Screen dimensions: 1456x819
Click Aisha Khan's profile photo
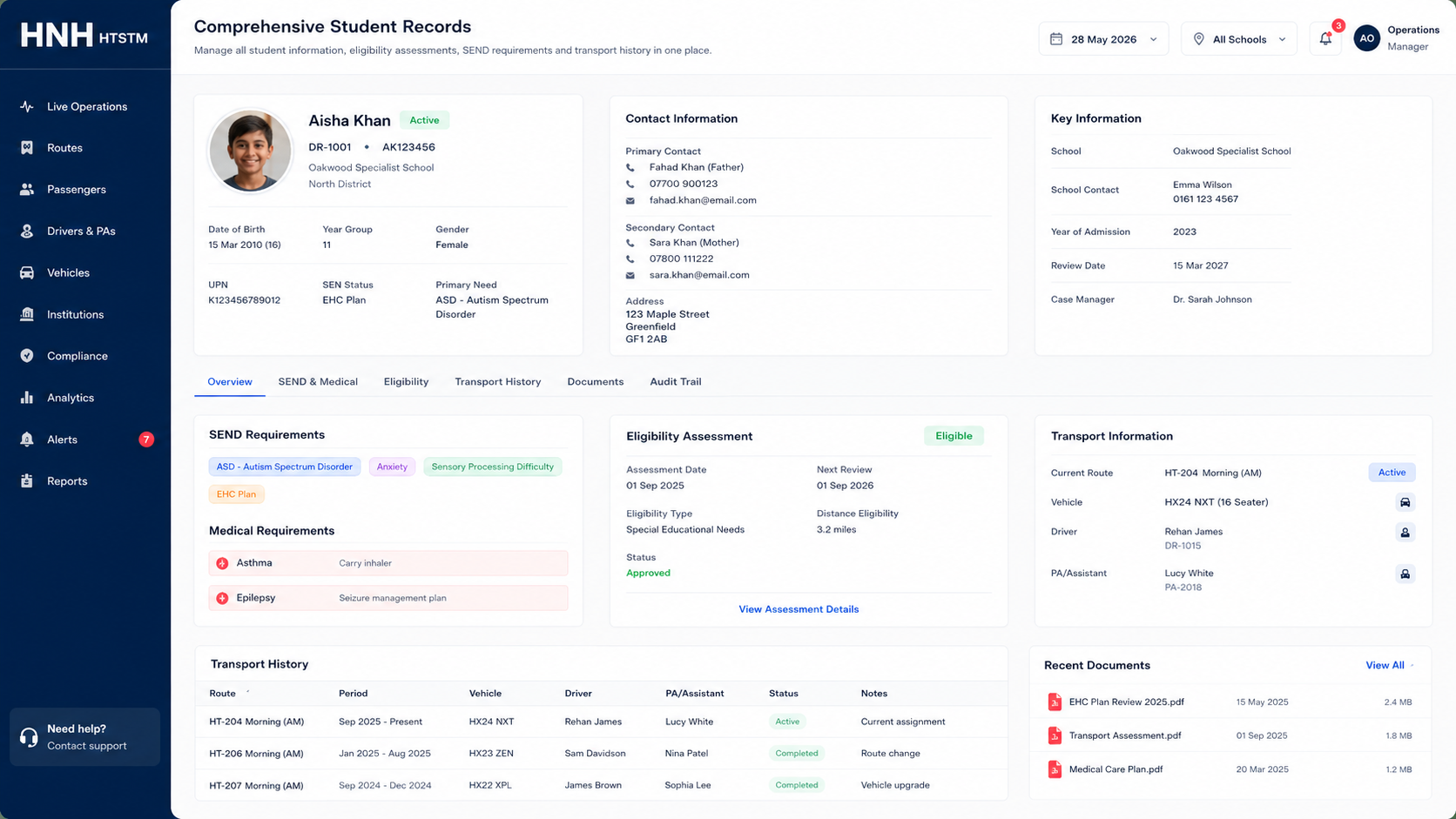point(251,151)
